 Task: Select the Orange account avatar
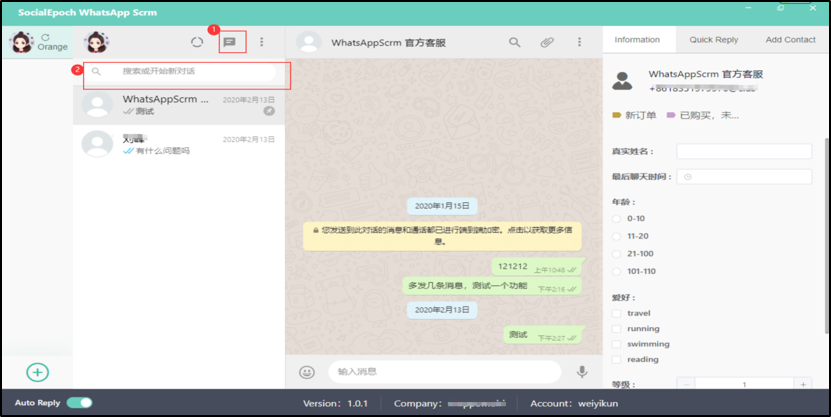(x=22, y=42)
